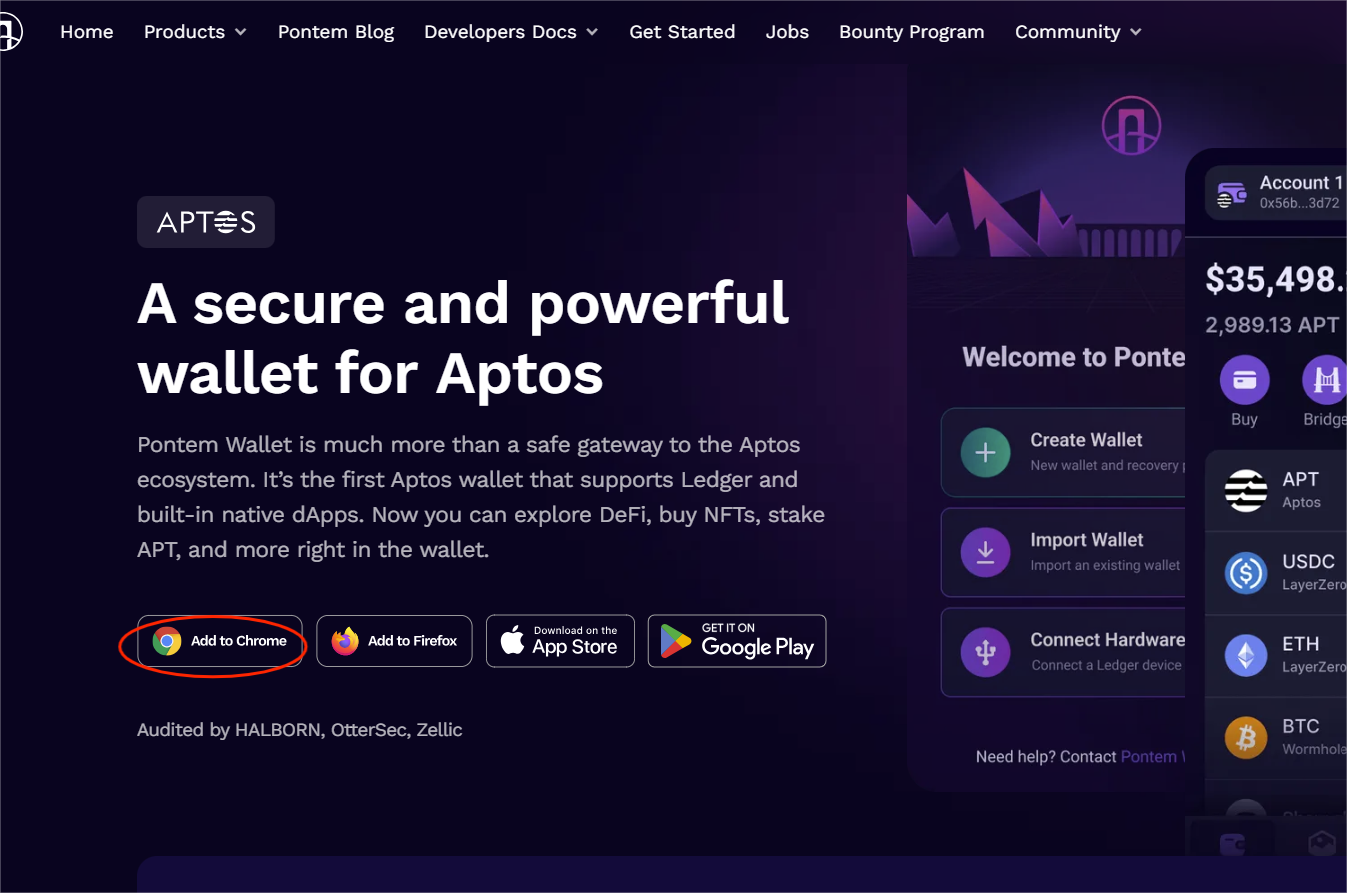Click the Pontem contact link under Need help
Screen dimensions: 1347x893
click(1153, 757)
